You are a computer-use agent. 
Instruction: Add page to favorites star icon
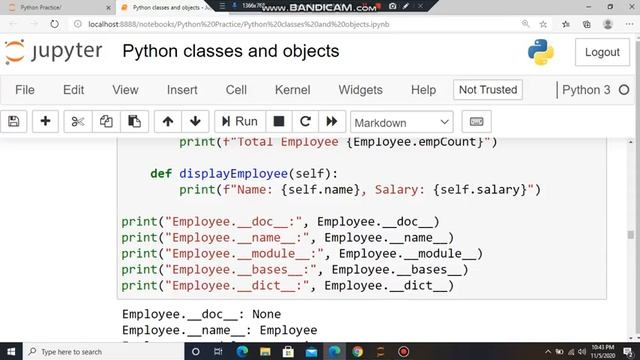click(543, 24)
